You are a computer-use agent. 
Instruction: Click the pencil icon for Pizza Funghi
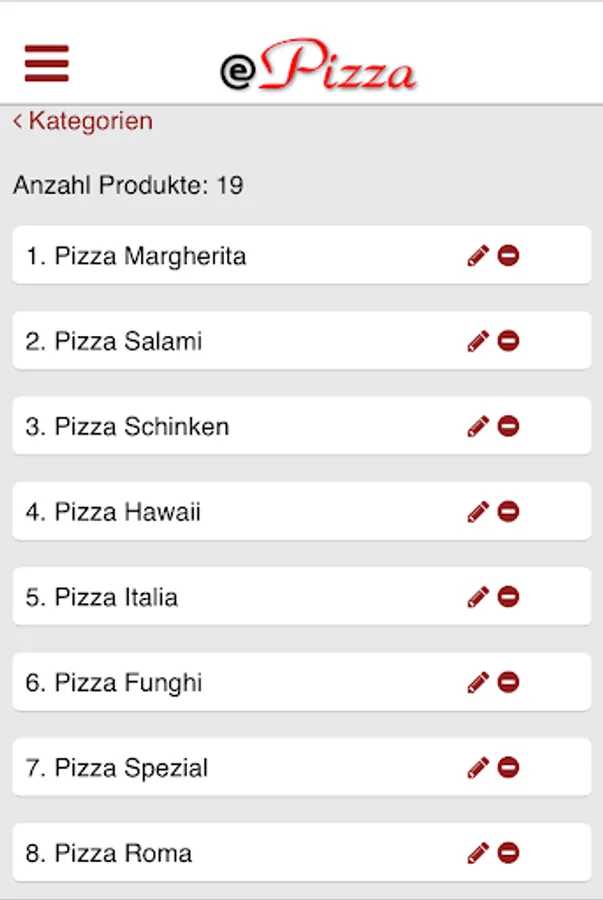click(478, 683)
